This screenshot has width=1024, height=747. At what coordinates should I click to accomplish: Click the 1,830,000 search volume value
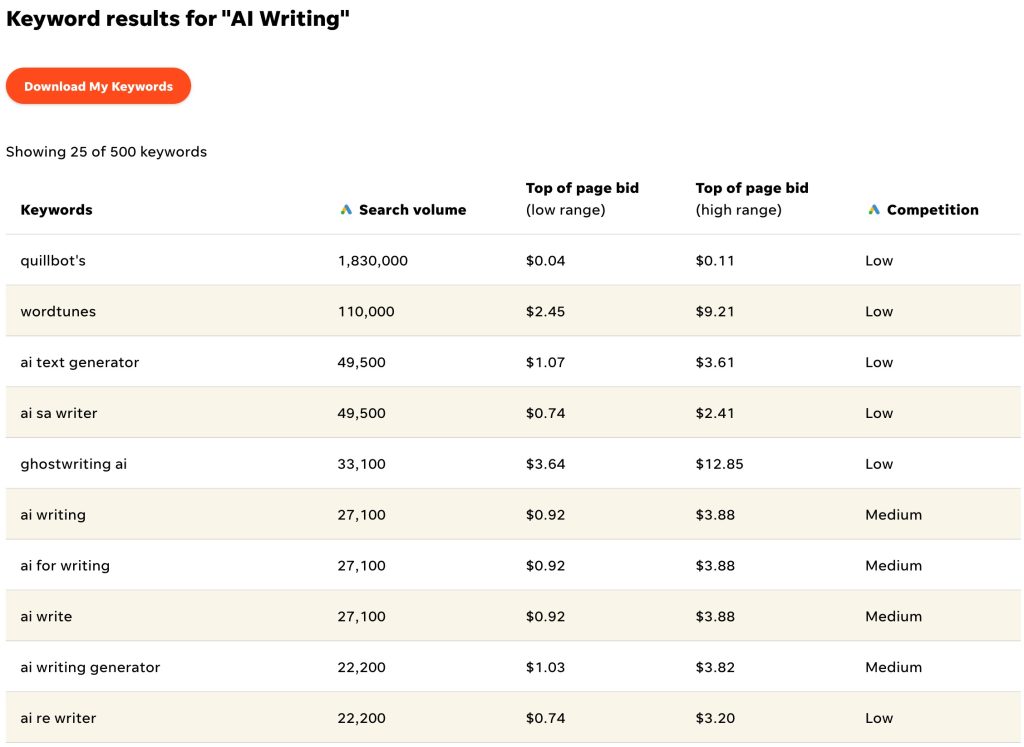coord(373,261)
